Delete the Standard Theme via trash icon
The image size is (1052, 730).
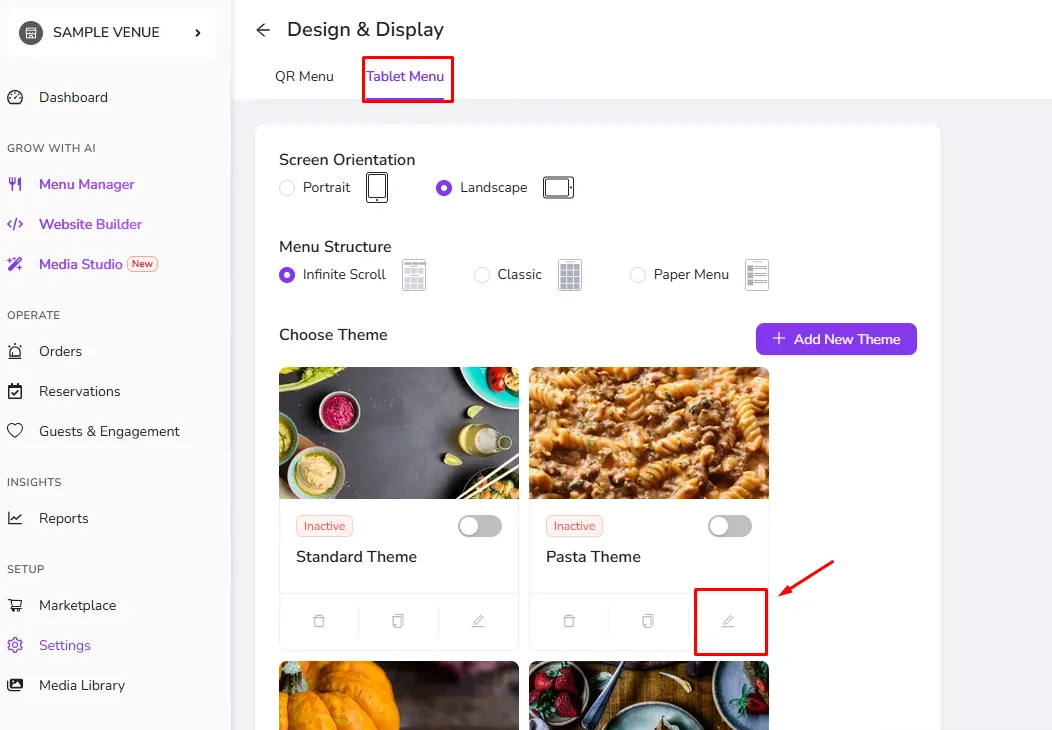click(x=319, y=621)
